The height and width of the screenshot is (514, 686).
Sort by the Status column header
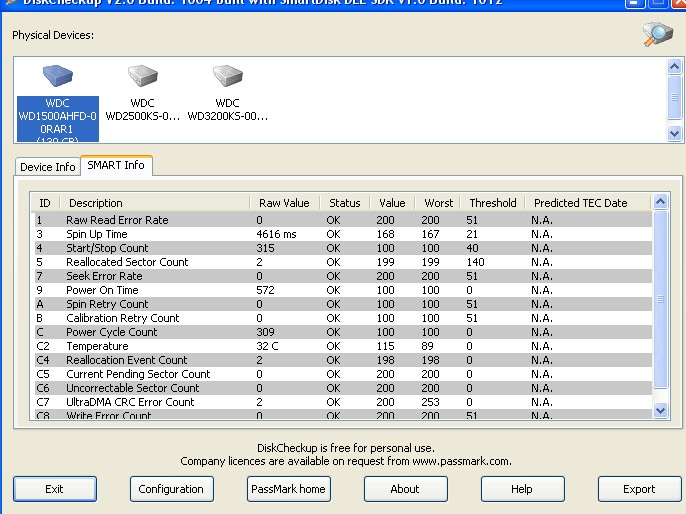pos(345,203)
